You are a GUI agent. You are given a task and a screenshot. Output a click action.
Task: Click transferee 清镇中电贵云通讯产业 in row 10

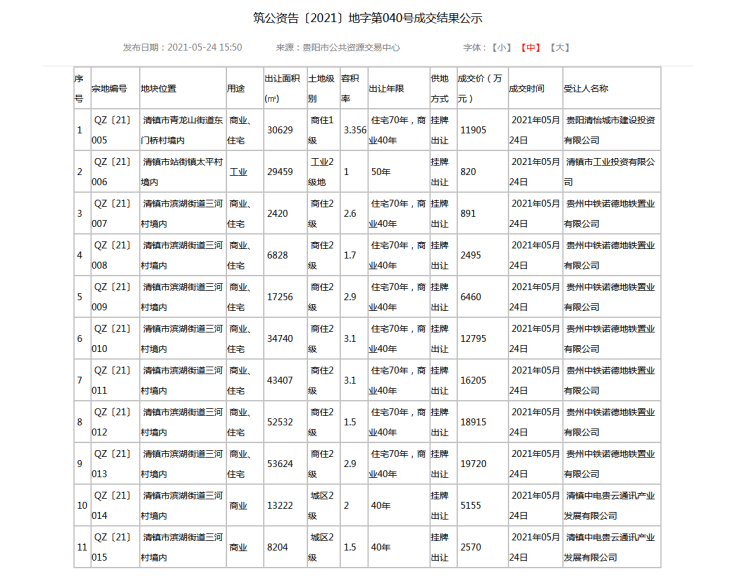(x=611, y=496)
